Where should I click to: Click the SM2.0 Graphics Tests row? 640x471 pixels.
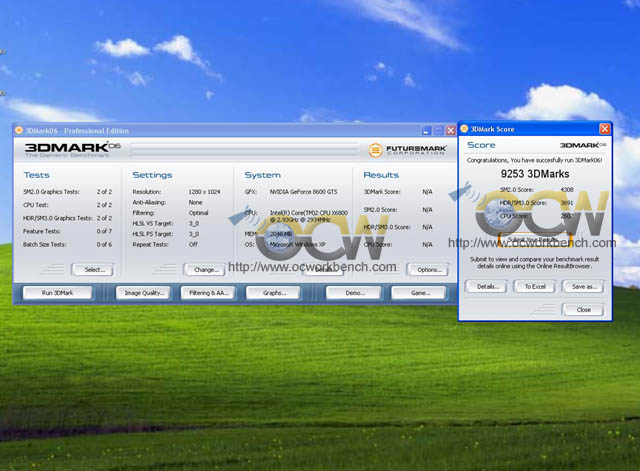pos(68,191)
